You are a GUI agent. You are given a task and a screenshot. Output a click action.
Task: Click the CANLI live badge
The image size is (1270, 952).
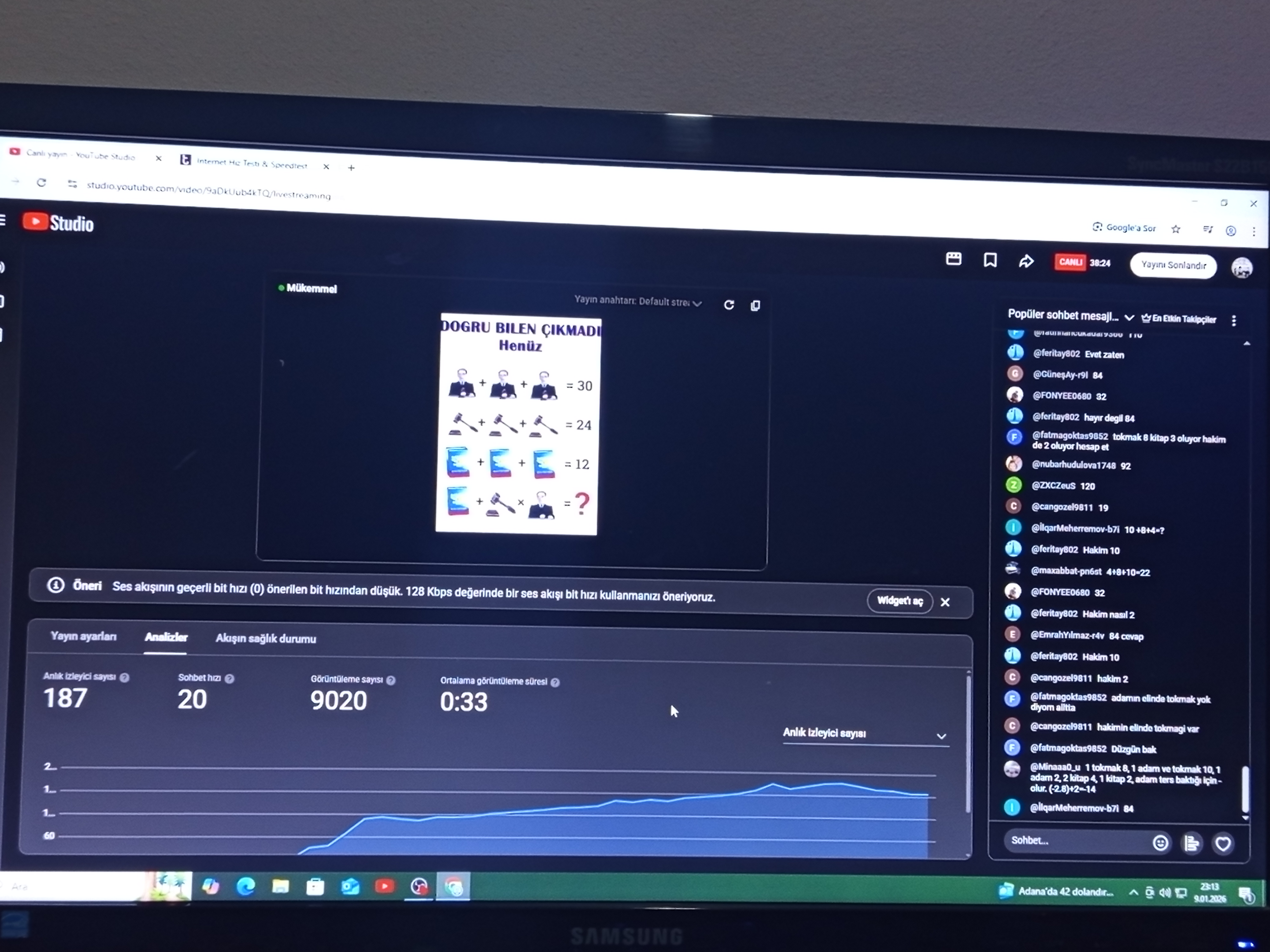[1070, 262]
